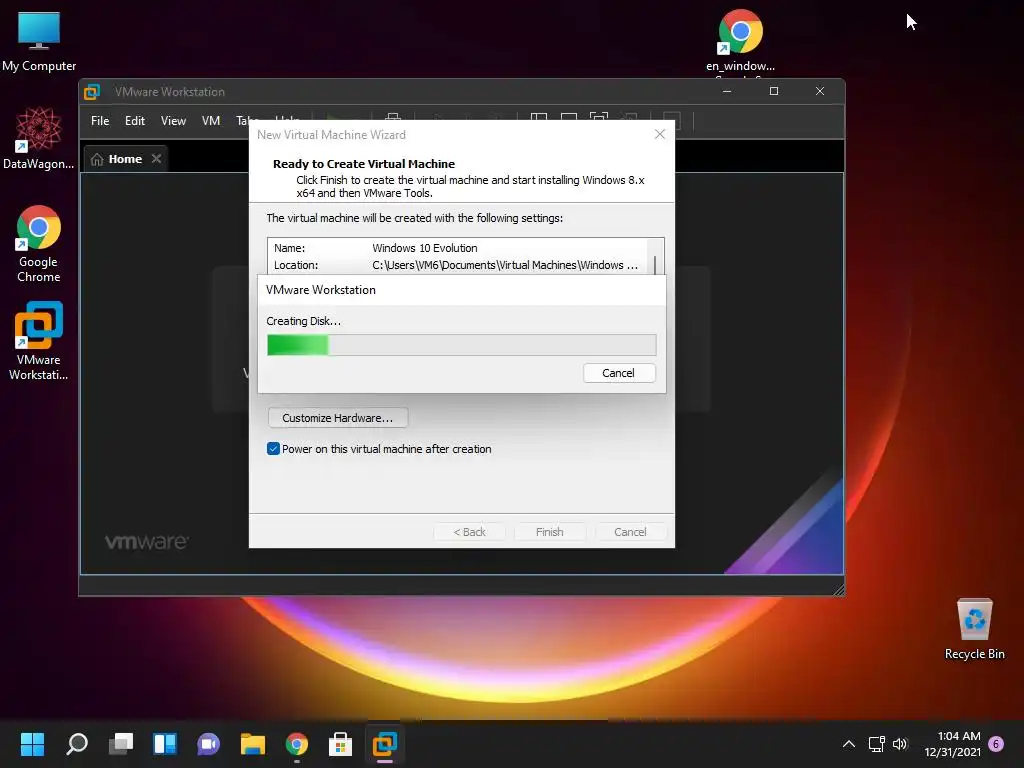The width and height of the screenshot is (1024, 768).
Task: Select the Location path value
Action: 505,265
